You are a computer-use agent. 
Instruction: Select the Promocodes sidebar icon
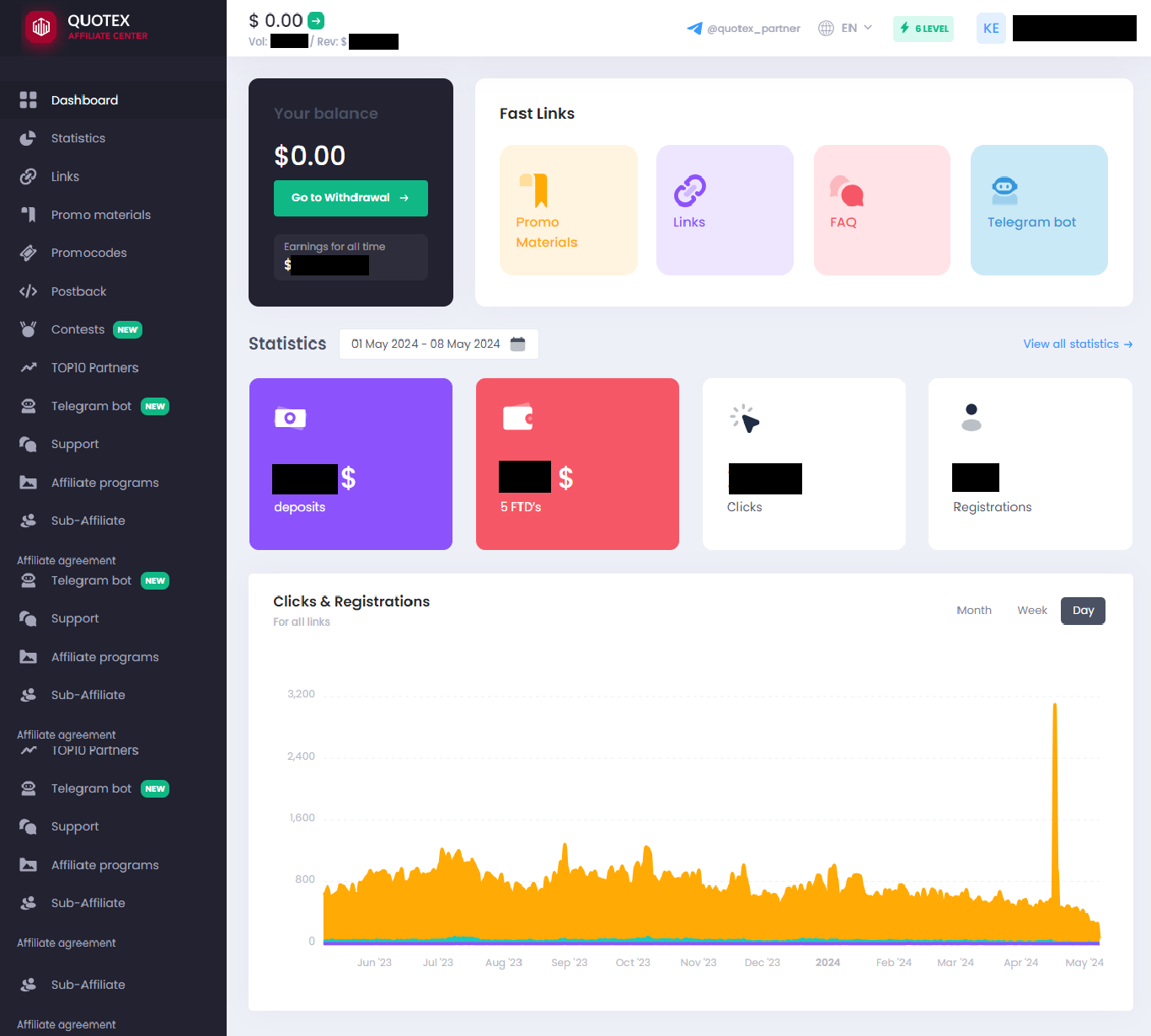(x=27, y=253)
